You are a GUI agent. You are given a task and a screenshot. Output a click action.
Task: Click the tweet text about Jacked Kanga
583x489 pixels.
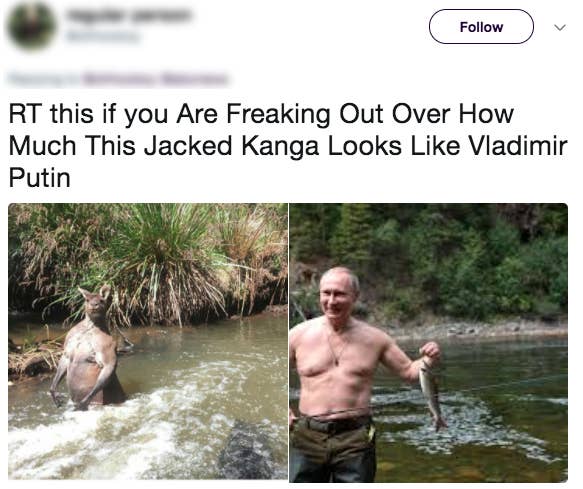tap(288, 145)
